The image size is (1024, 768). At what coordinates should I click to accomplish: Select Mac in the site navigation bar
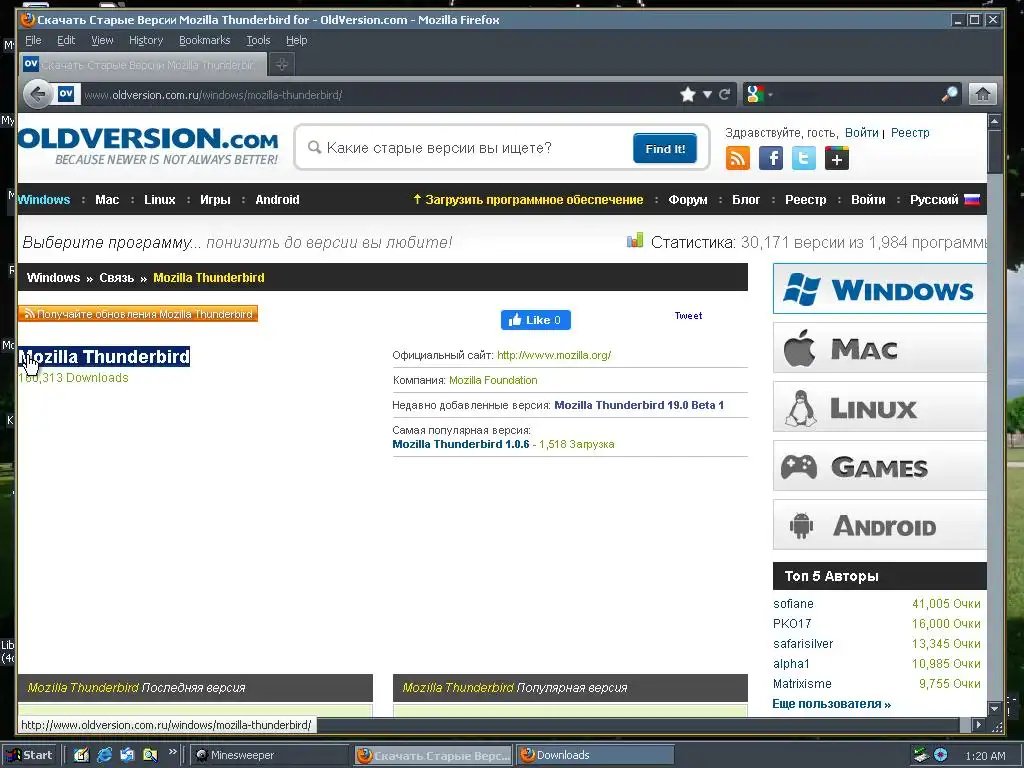click(107, 200)
